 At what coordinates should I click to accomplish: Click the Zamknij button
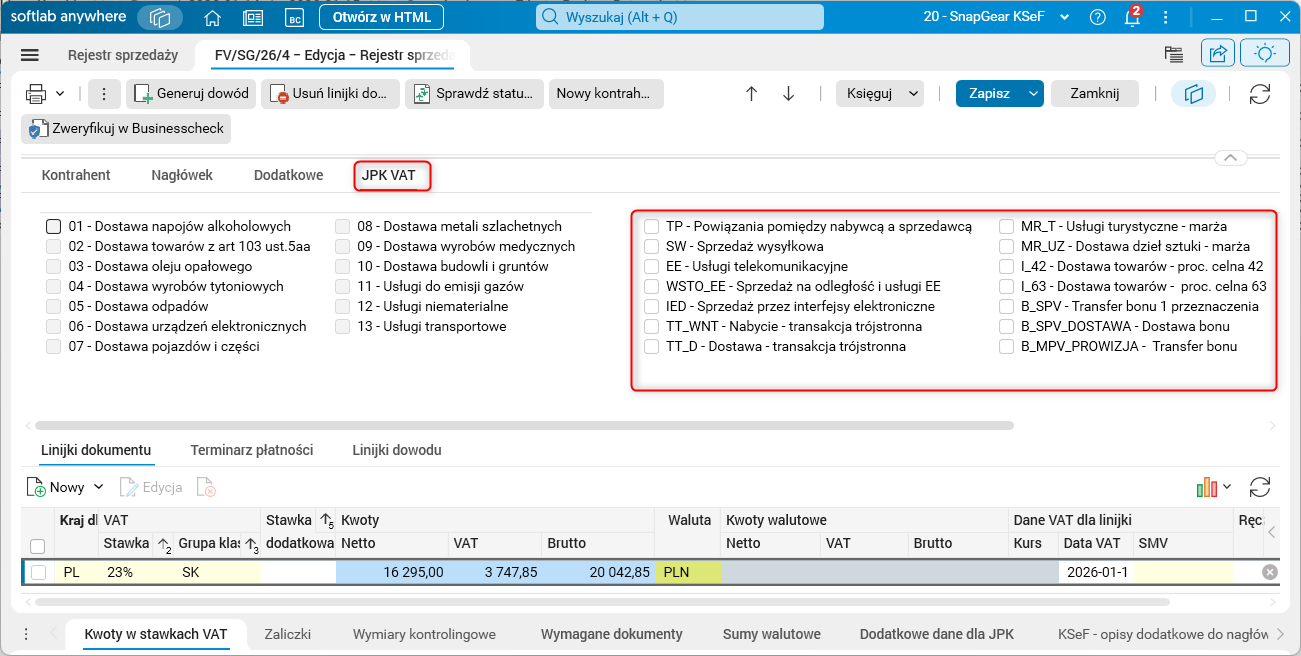[x=1094, y=94]
